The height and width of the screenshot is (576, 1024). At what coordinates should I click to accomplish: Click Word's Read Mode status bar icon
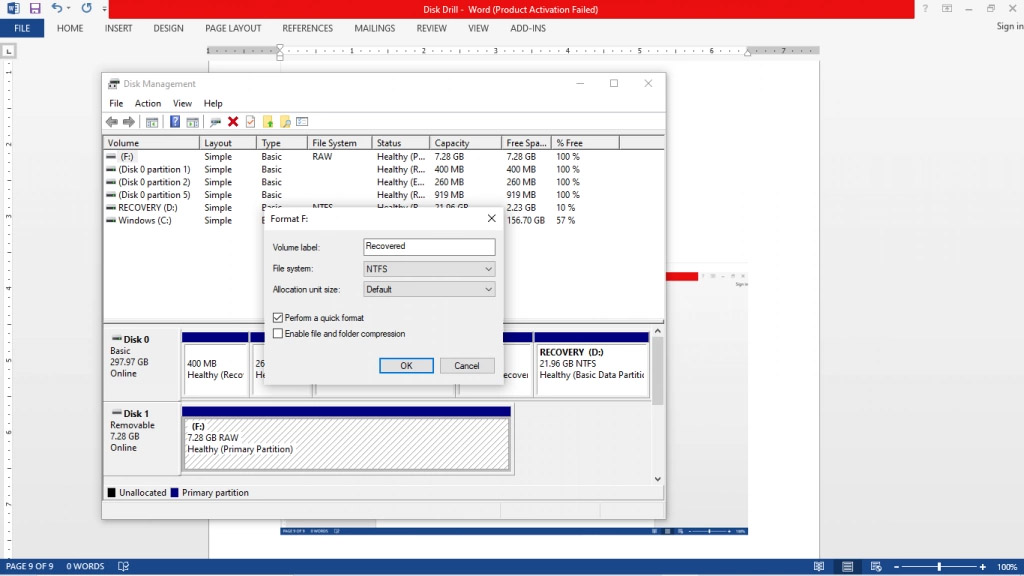tap(818, 567)
